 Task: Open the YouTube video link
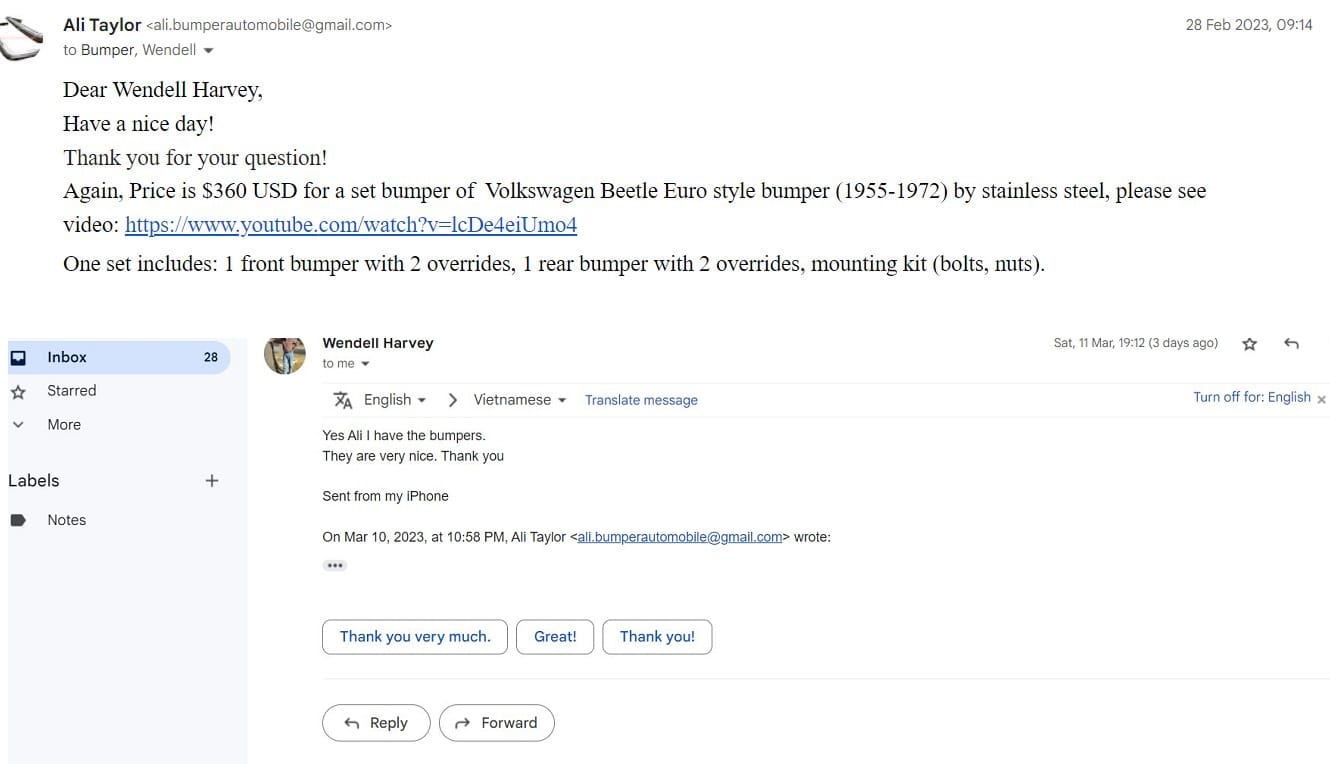click(x=351, y=225)
